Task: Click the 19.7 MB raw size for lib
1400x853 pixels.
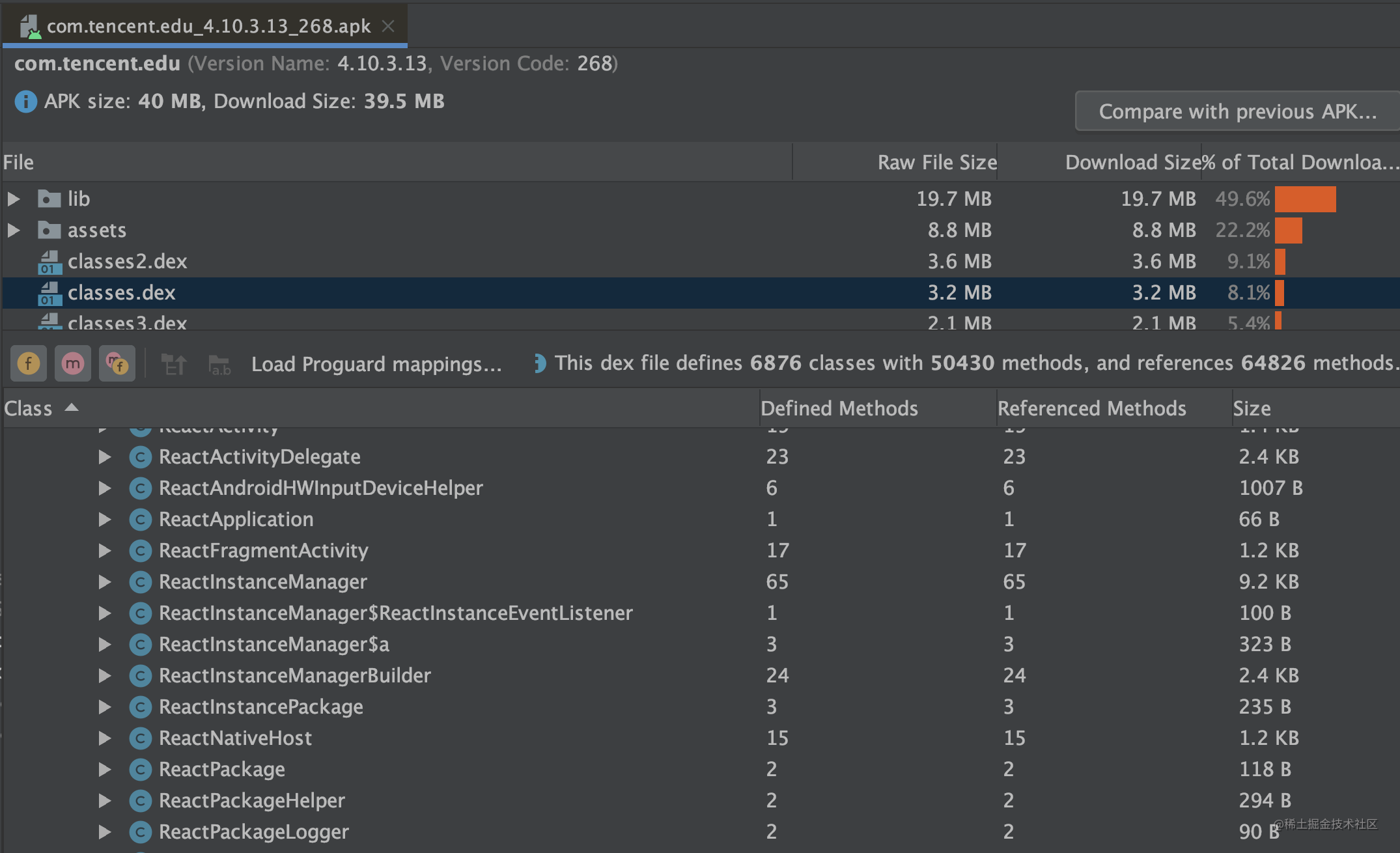Action: click(954, 199)
